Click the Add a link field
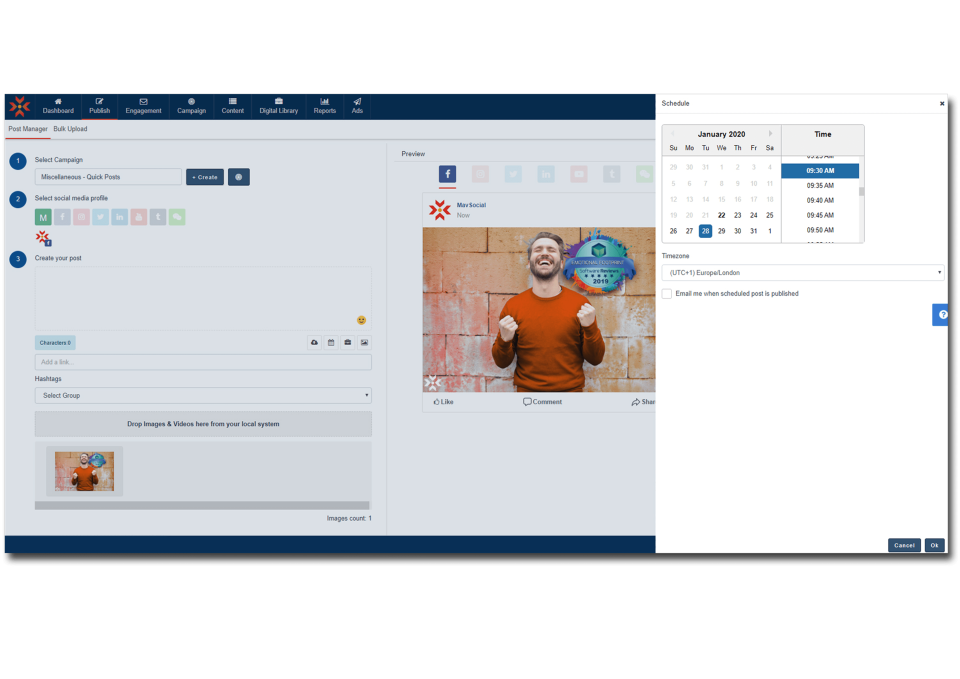Screen dimensions: 960x679 point(203,362)
